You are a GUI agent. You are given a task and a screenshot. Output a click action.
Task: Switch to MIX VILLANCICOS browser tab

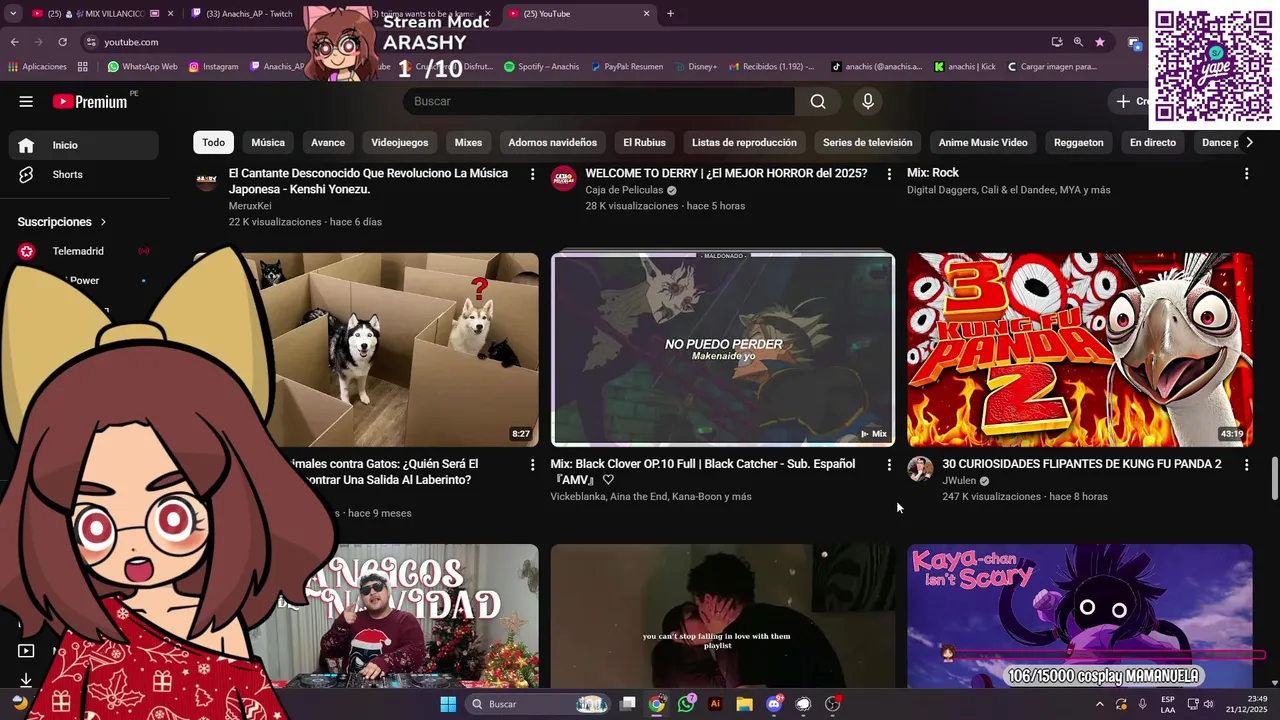[x=100, y=13]
